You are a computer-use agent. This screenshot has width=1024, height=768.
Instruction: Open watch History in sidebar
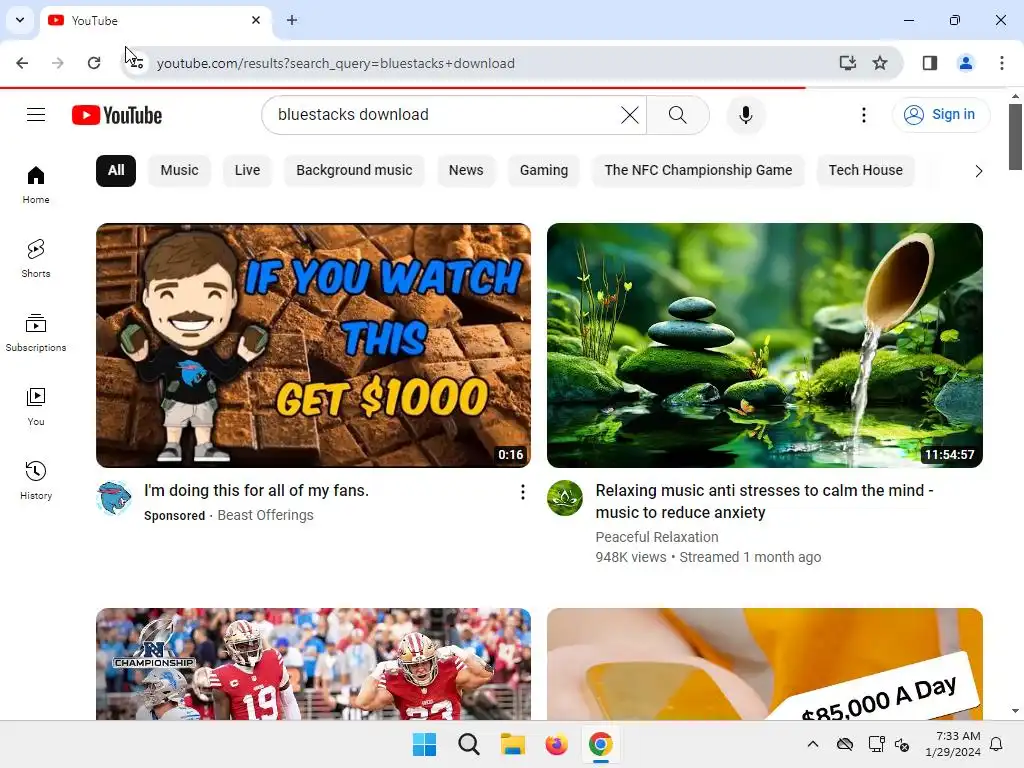[36, 480]
